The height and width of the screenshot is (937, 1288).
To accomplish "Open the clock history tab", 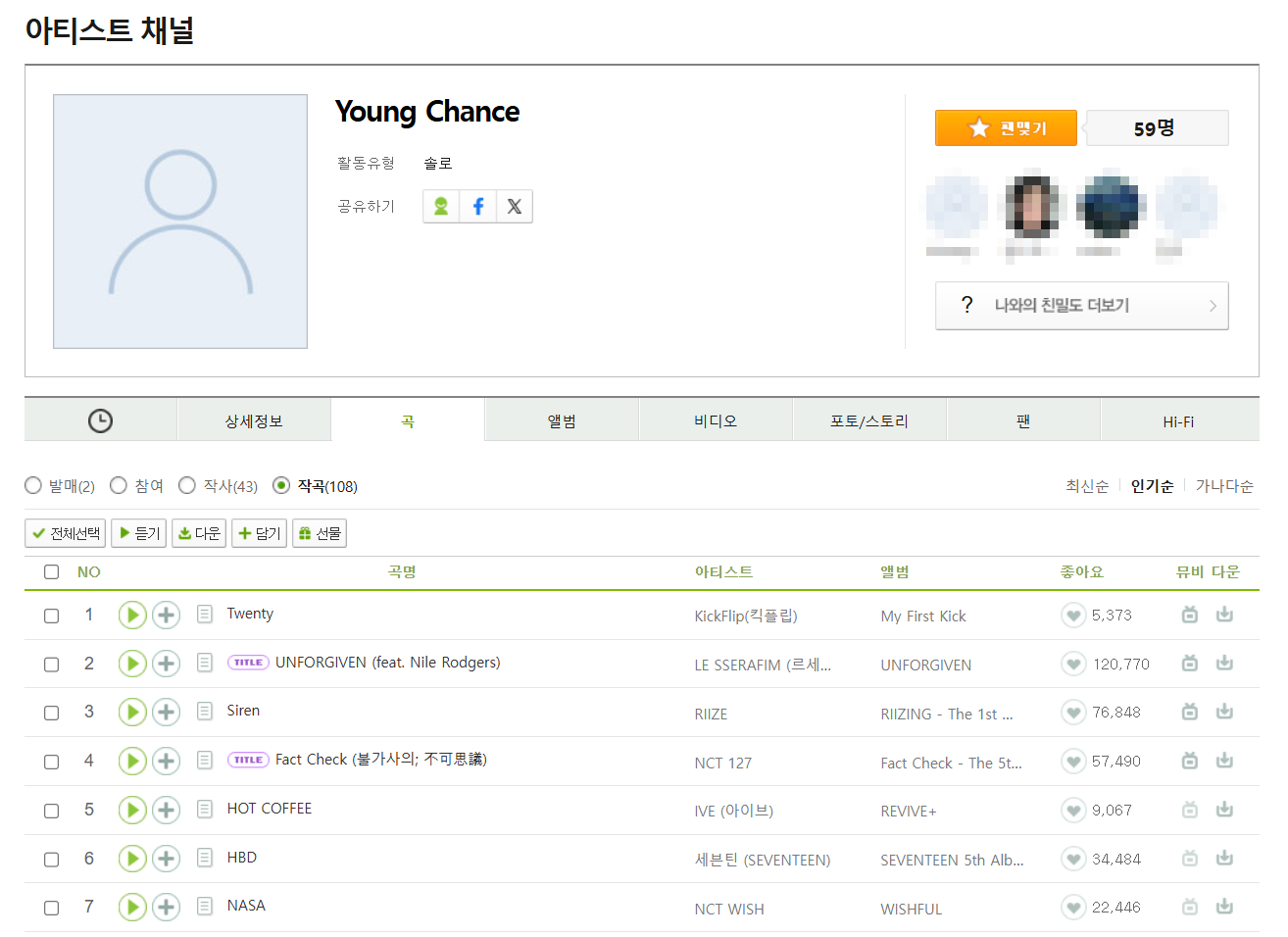I will [100, 421].
